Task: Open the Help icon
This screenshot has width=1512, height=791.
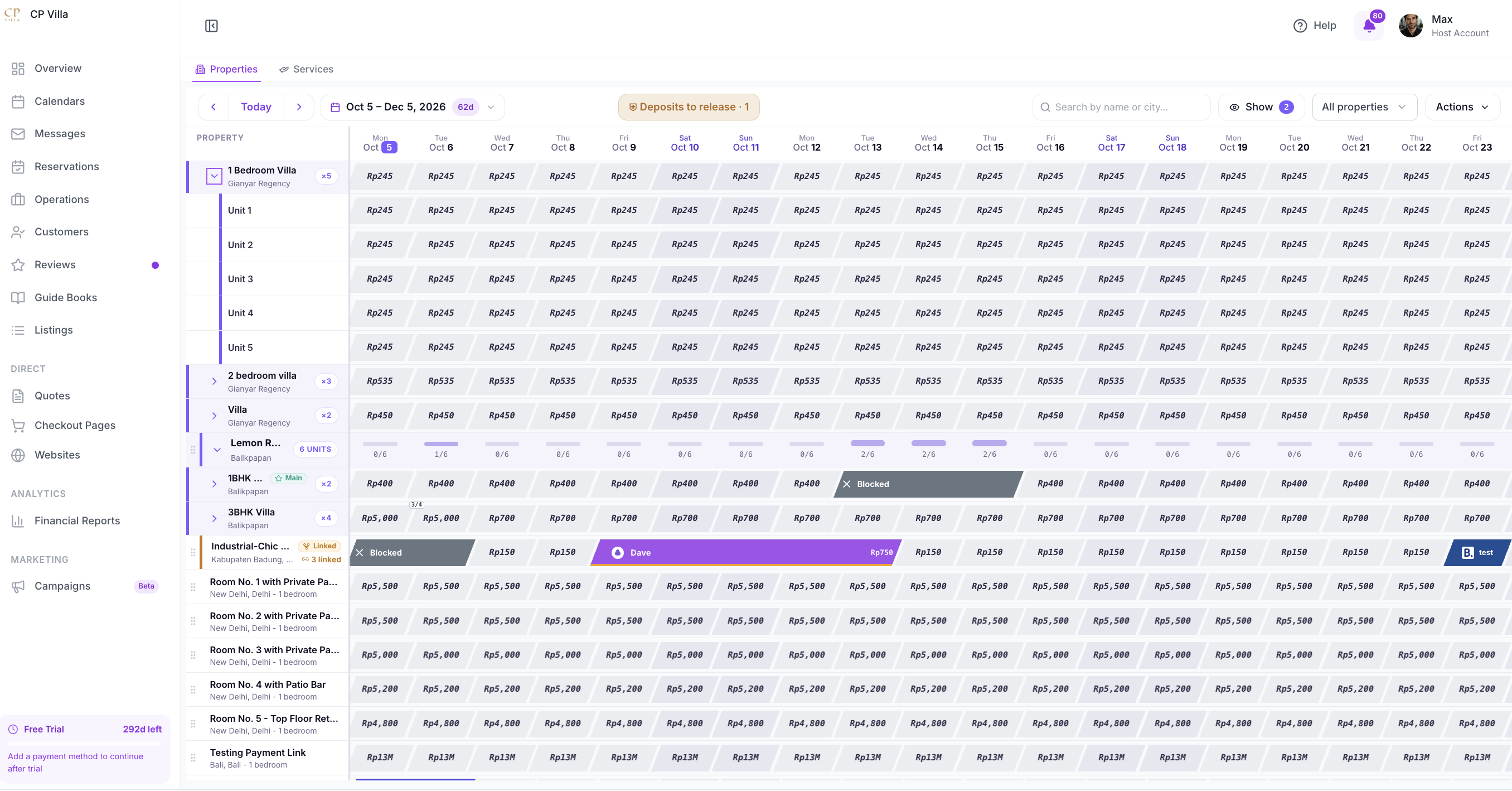Action: (x=1300, y=26)
